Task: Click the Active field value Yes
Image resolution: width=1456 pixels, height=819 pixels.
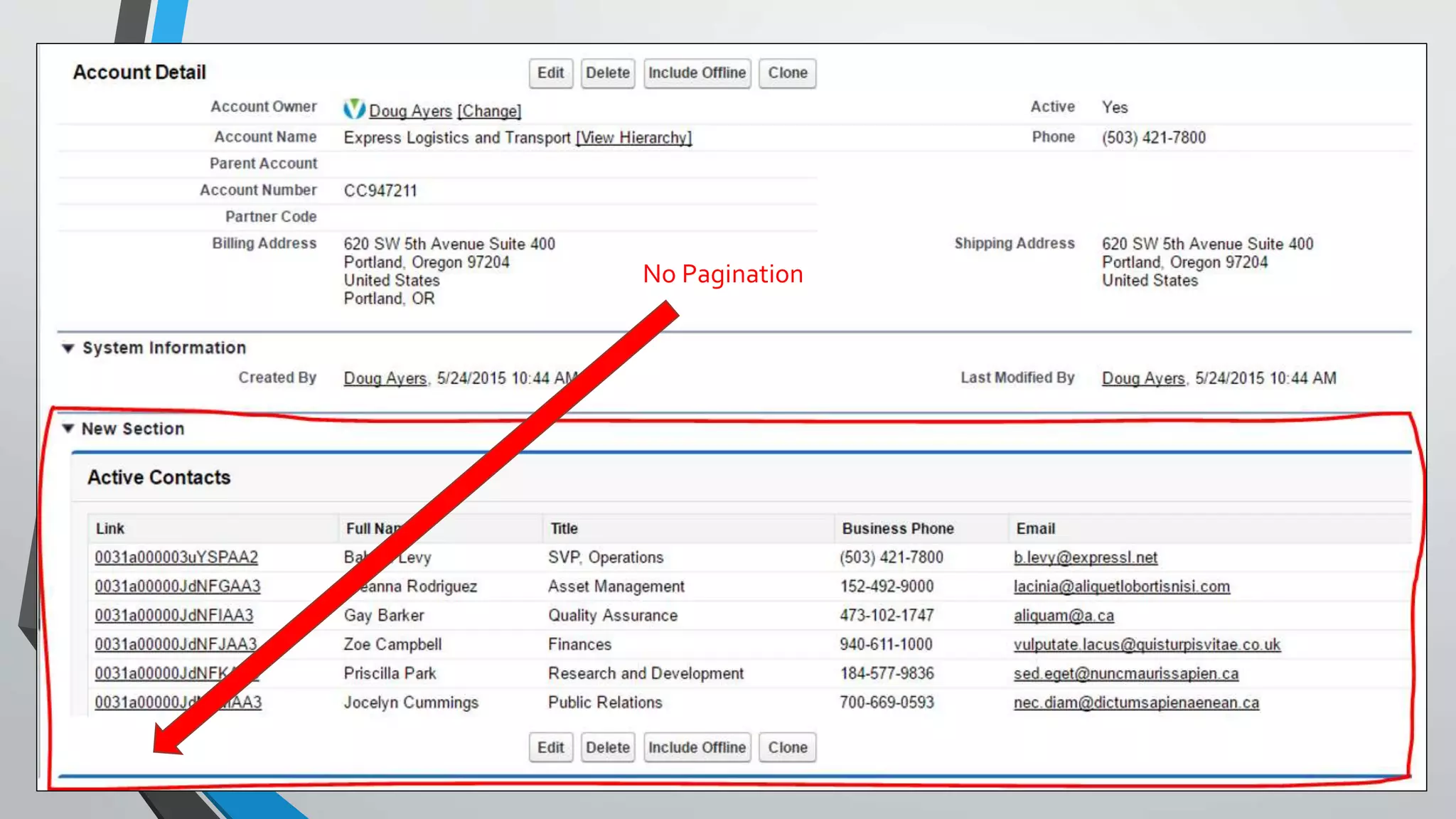Action: [x=1115, y=107]
